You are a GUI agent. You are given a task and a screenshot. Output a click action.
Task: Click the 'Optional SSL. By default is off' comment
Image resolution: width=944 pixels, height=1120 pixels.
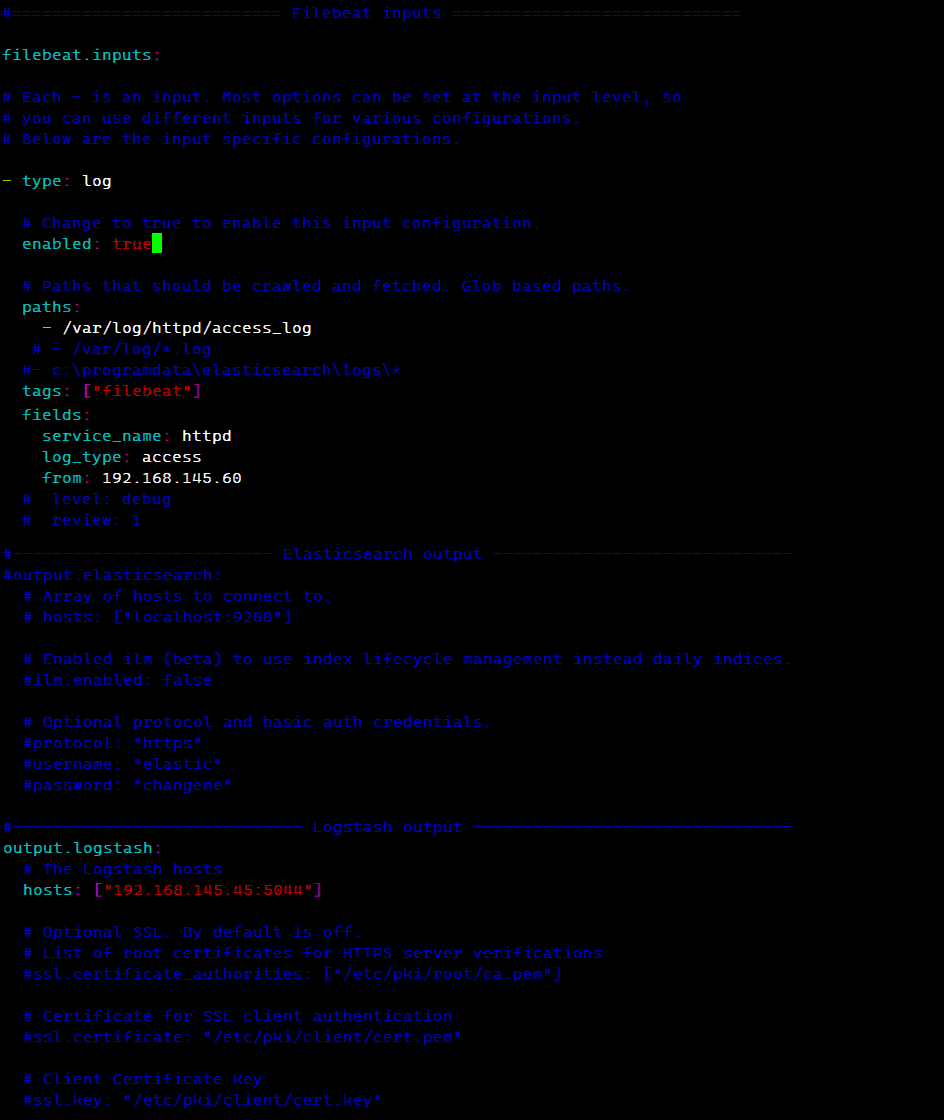192,932
